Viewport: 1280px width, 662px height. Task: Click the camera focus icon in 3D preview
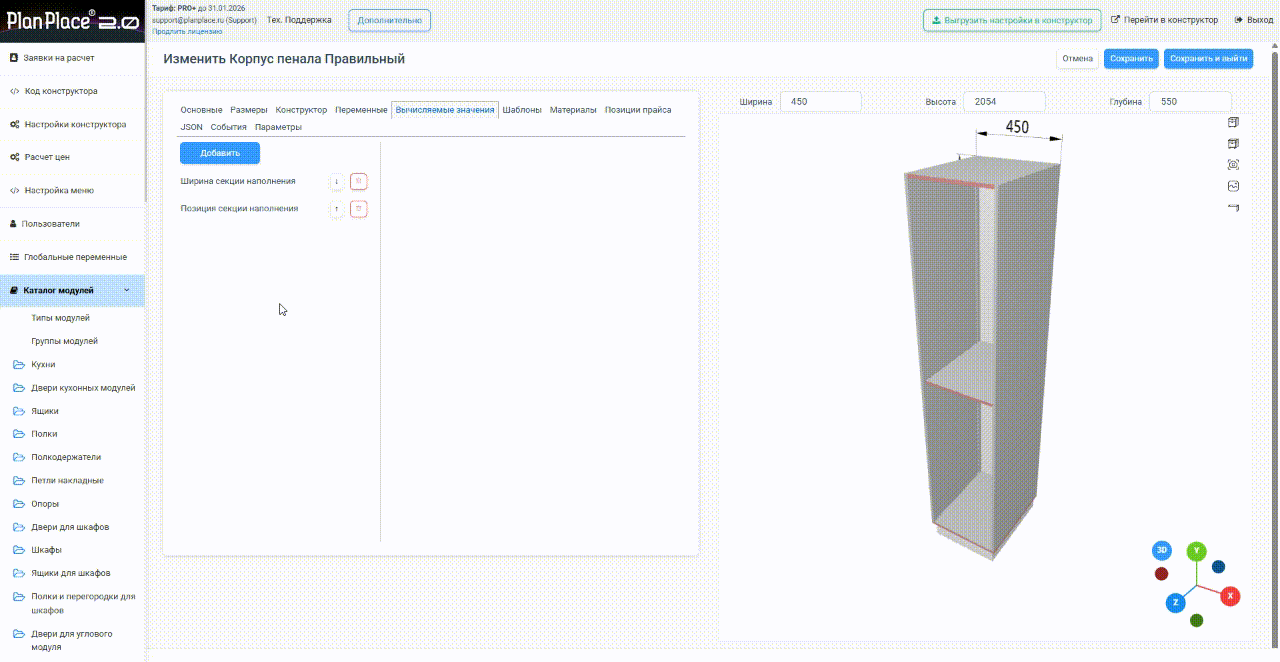click(1233, 165)
